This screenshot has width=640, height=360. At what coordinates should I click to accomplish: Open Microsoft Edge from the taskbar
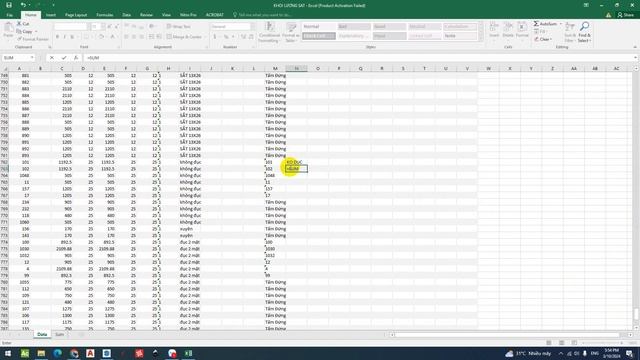tap(58, 353)
